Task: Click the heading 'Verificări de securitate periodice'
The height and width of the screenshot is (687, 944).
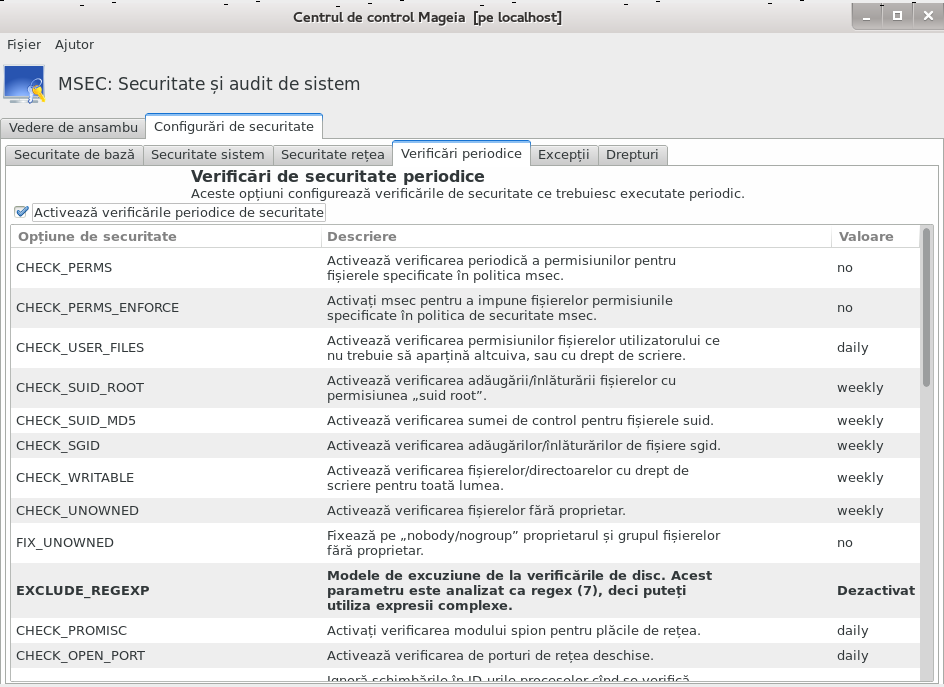Action: coord(338,176)
